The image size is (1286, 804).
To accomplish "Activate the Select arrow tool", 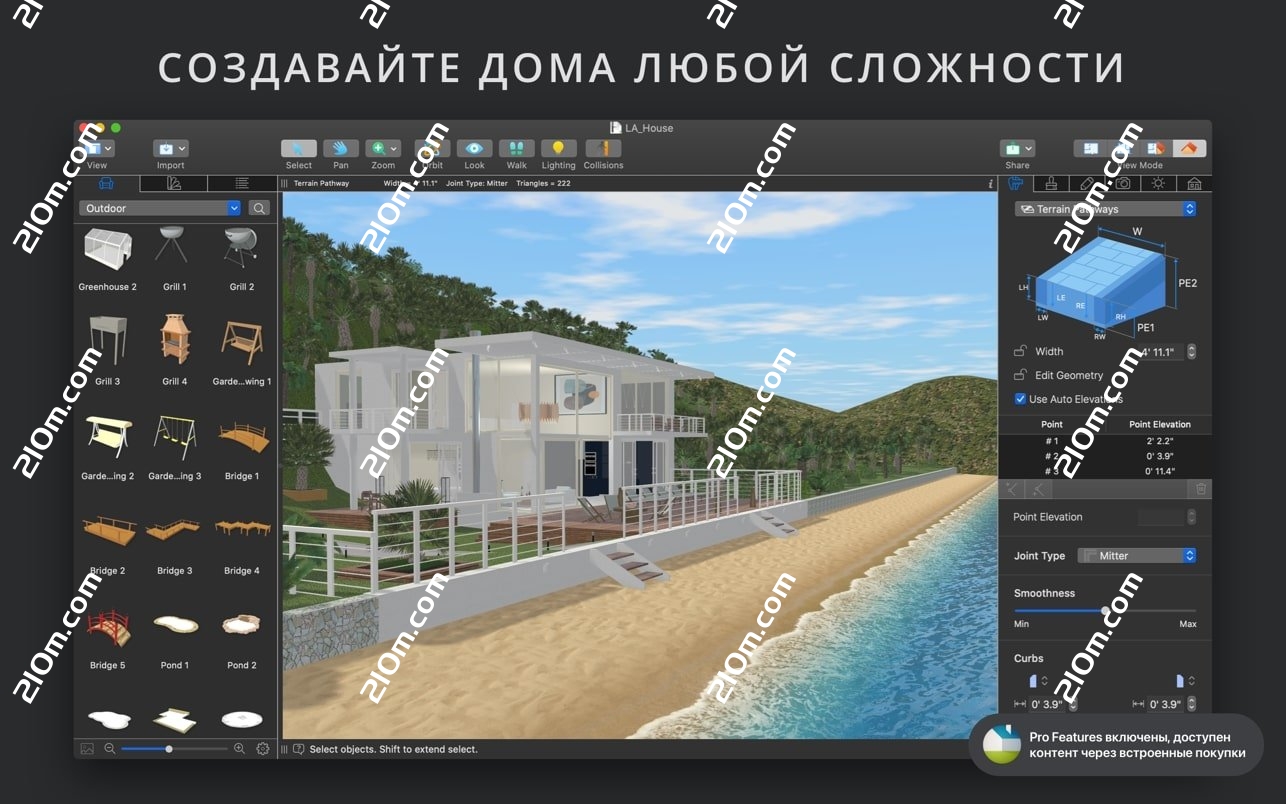I will pyautogui.click(x=298, y=149).
